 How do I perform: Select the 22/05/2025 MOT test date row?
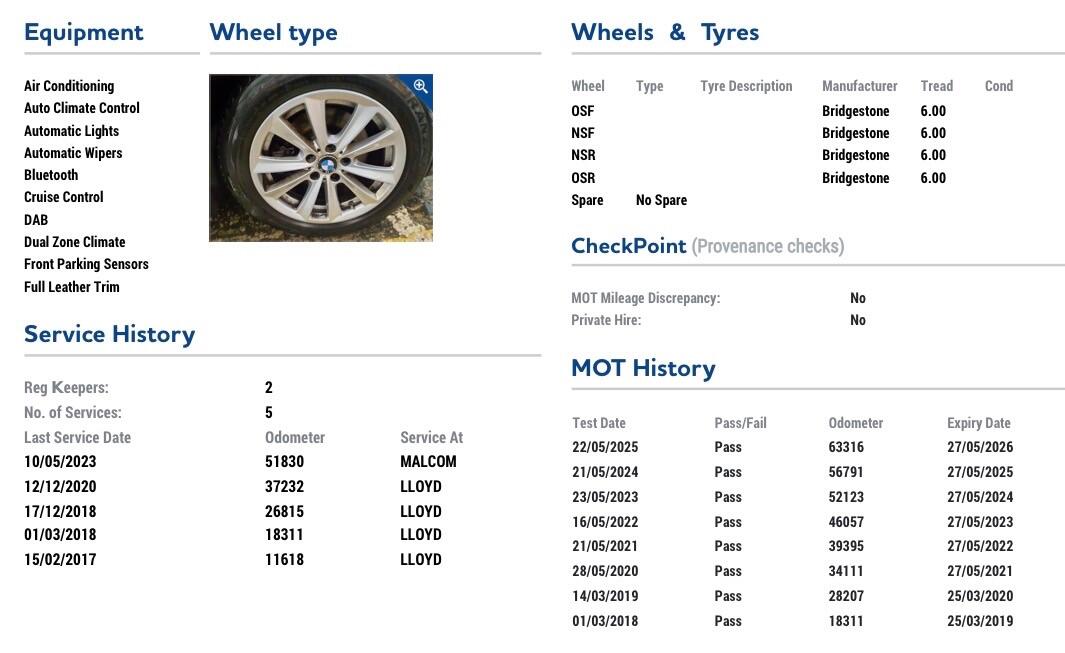(605, 447)
